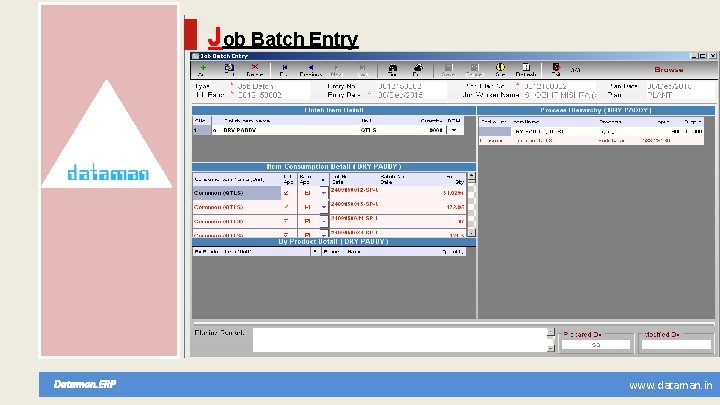Image resolution: width=720 pixels, height=405 pixels.
Task: Select the highlighted first Common (QTLS) cell
Action: 236,193
